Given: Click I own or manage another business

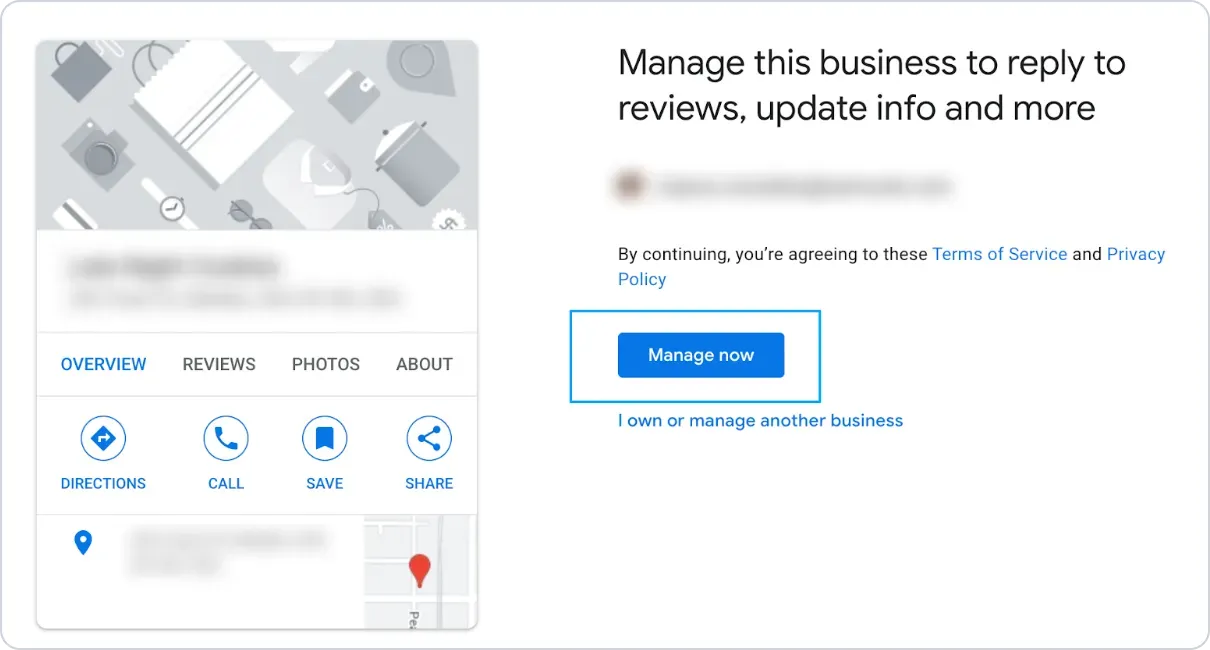Looking at the screenshot, I should coord(760,421).
